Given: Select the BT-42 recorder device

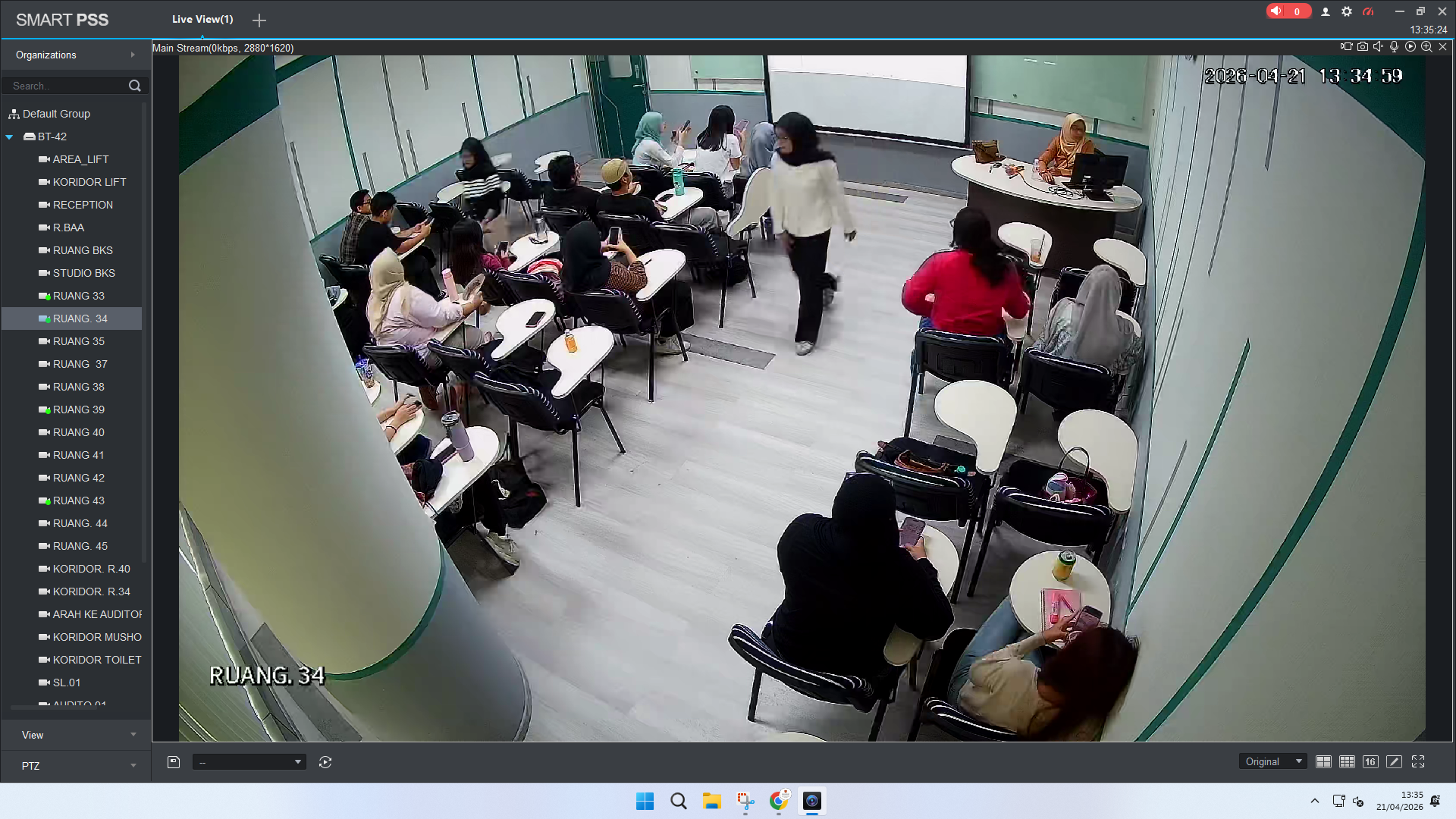Looking at the screenshot, I should 45,136.
